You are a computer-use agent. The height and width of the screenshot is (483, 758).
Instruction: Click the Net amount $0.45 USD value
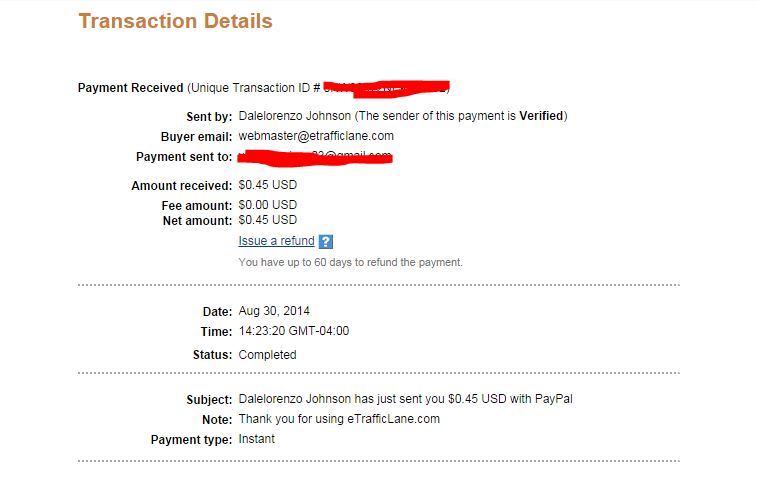[x=268, y=220]
